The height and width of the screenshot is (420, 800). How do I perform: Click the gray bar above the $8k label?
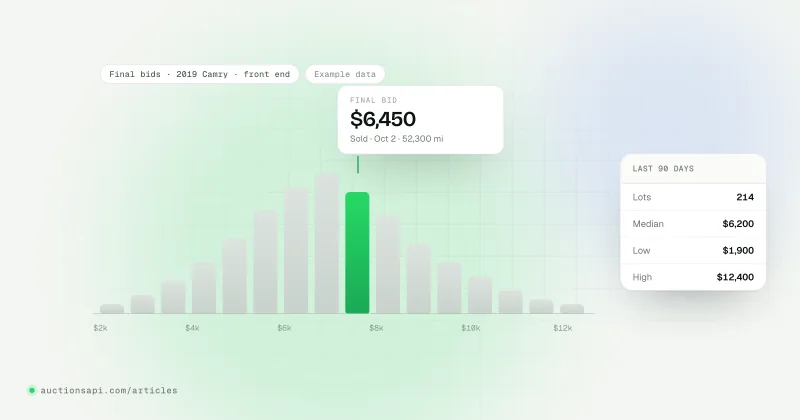point(388,264)
